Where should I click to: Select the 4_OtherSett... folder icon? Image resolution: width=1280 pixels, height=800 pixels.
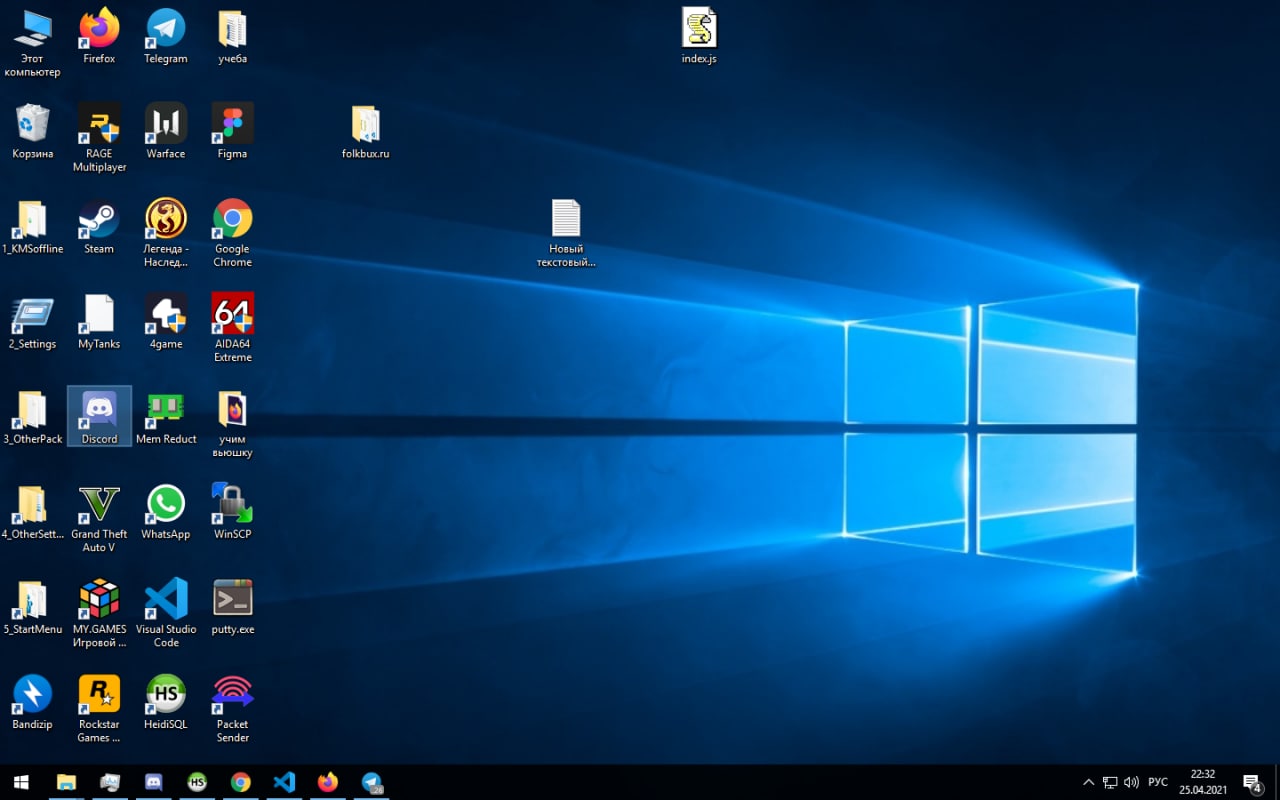32,512
